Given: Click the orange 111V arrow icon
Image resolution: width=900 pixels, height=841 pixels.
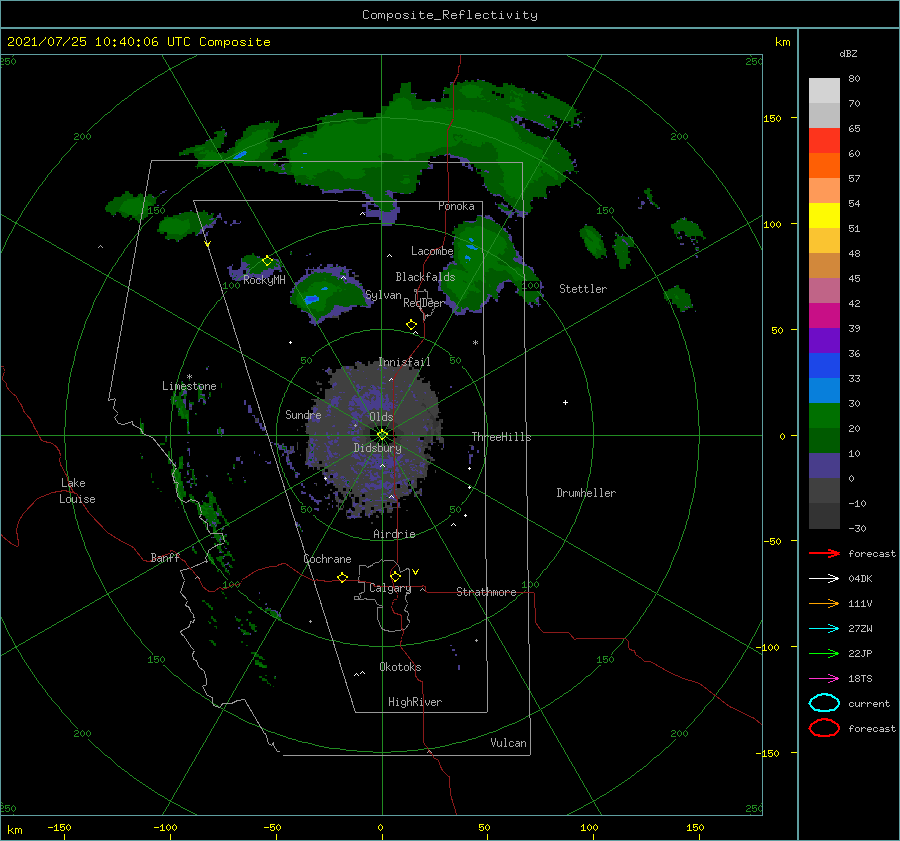Looking at the screenshot, I should 824,603.
